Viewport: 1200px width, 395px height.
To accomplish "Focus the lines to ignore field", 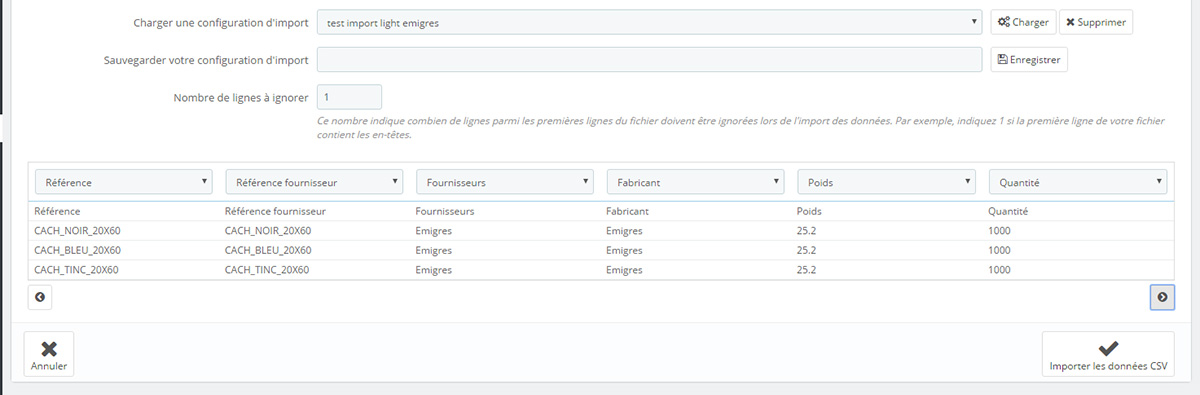I will 349,97.
